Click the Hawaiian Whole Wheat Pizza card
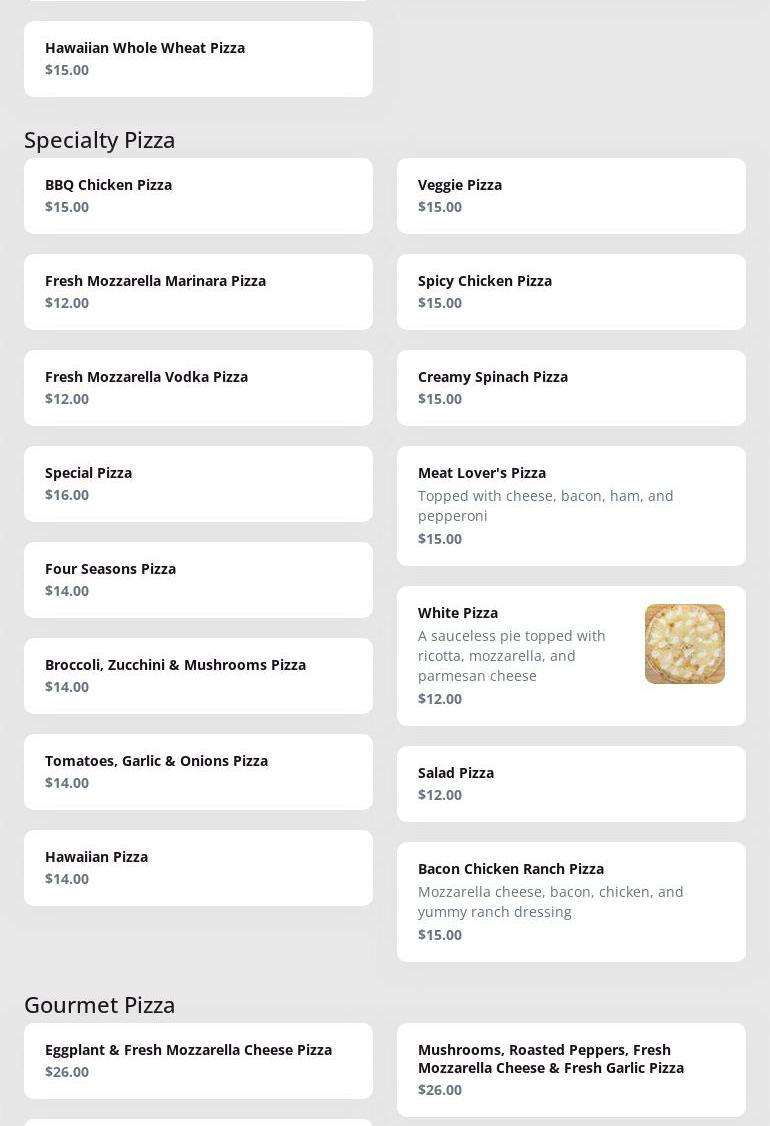Image resolution: width=770 pixels, height=1126 pixels. [x=198, y=59]
